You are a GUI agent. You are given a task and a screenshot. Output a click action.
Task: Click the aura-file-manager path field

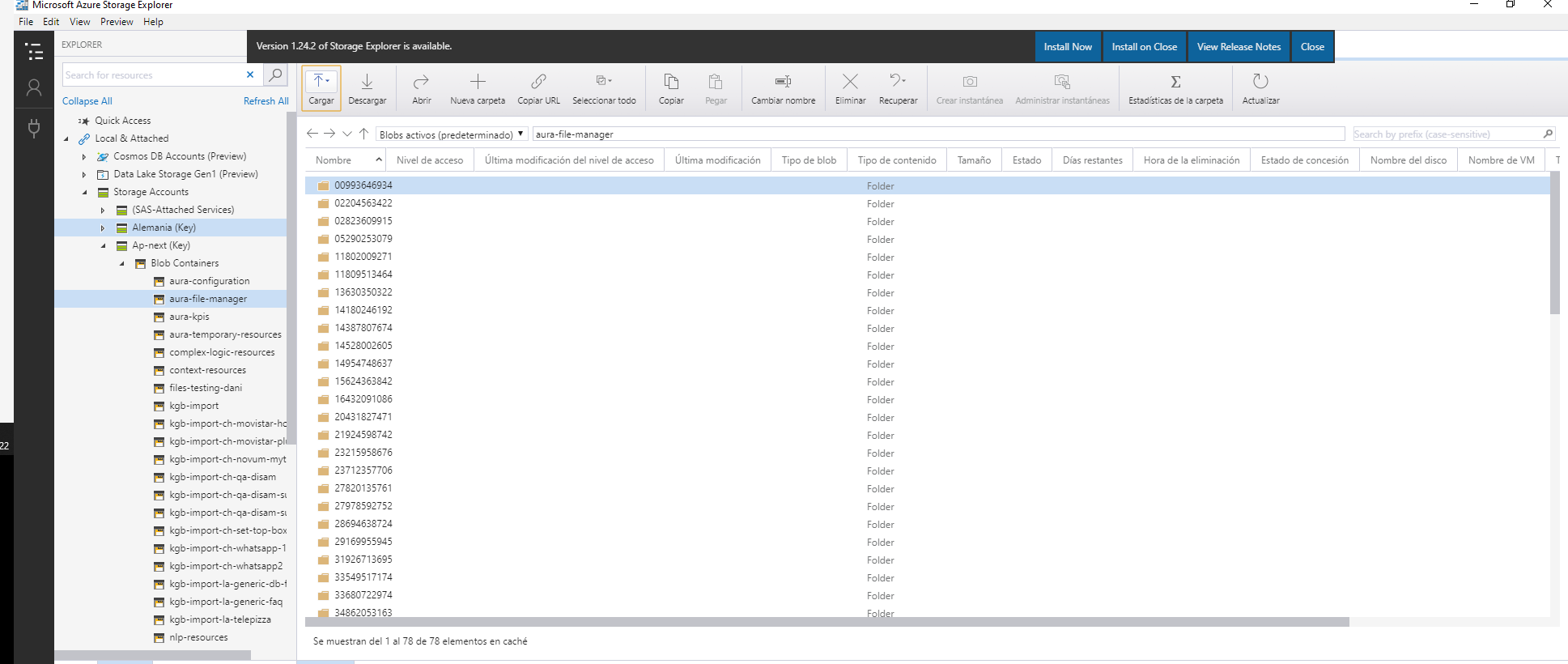(x=938, y=134)
